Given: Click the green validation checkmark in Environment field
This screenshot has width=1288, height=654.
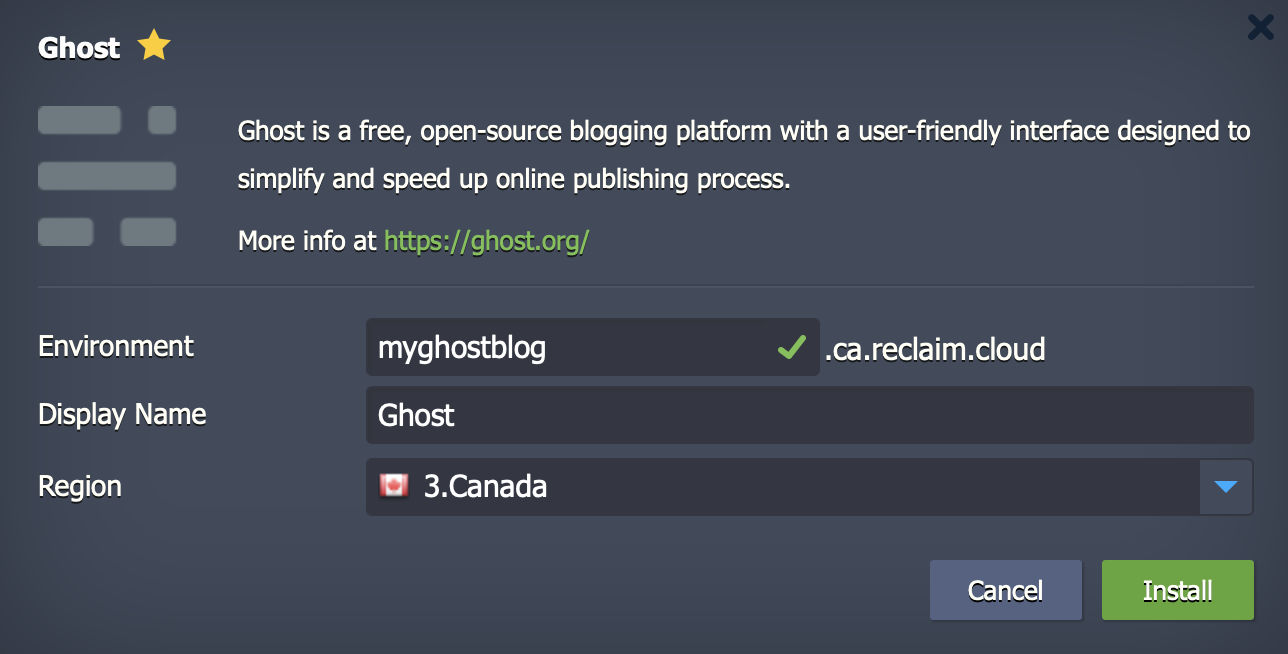Looking at the screenshot, I should point(792,348).
